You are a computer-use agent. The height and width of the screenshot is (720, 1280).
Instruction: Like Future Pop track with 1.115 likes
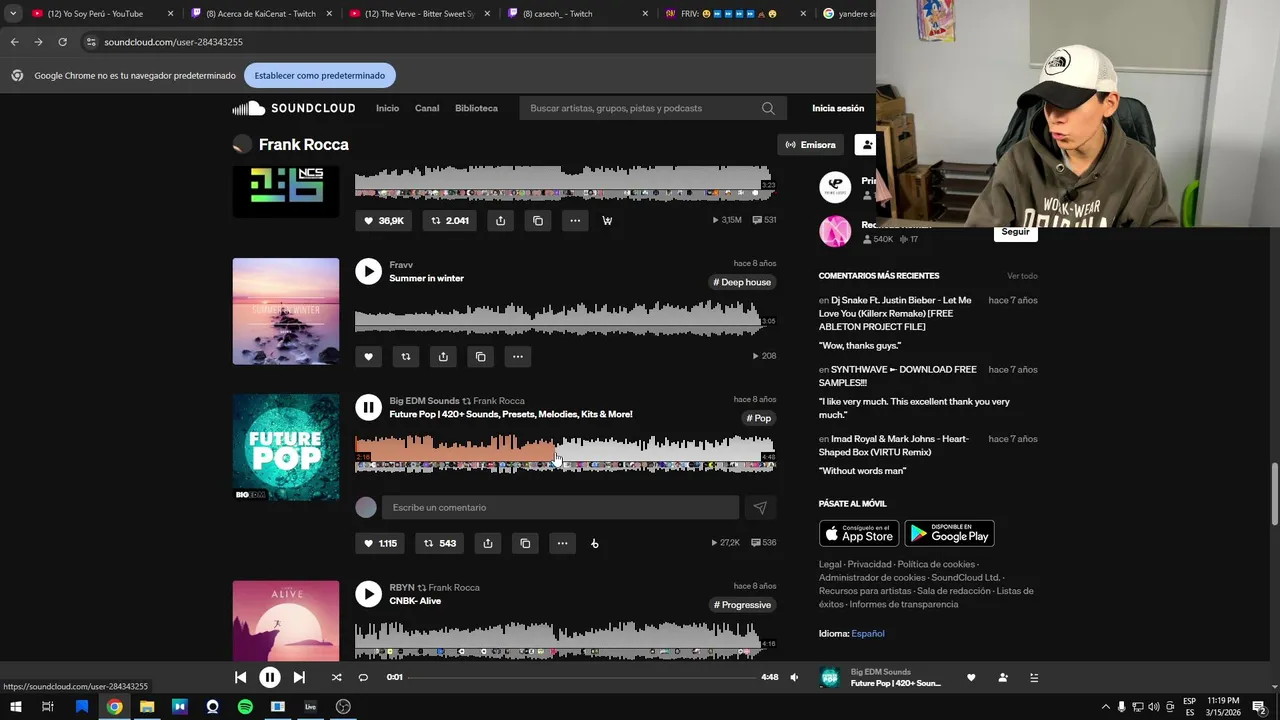380,543
